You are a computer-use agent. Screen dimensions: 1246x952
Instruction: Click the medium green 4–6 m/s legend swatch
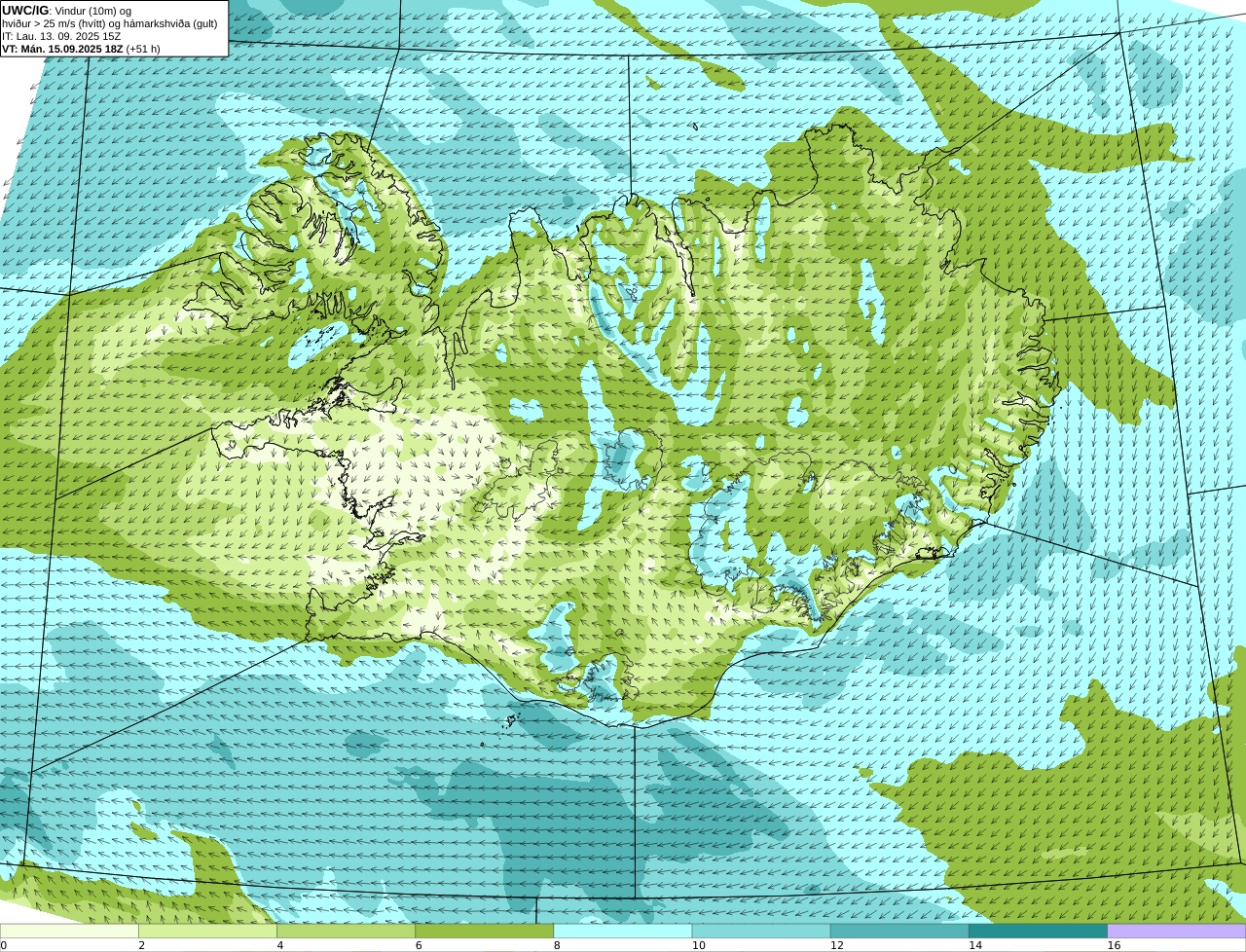[x=346, y=931]
